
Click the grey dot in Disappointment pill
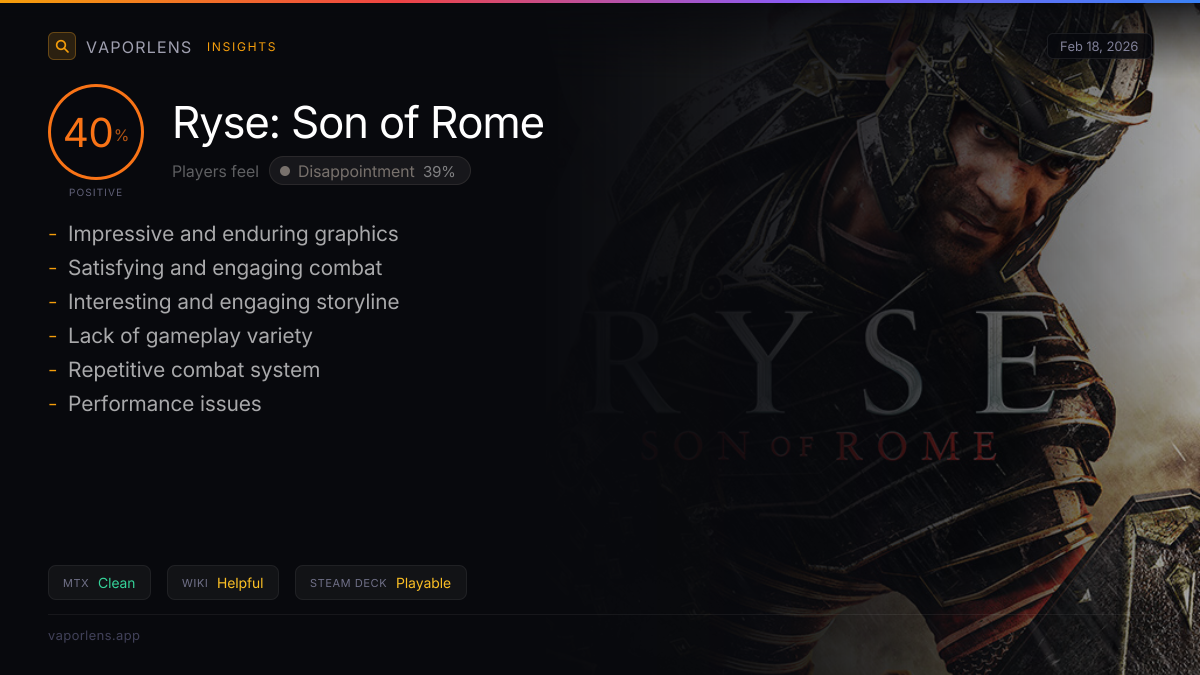pyautogui.click(x=285, y=172)
